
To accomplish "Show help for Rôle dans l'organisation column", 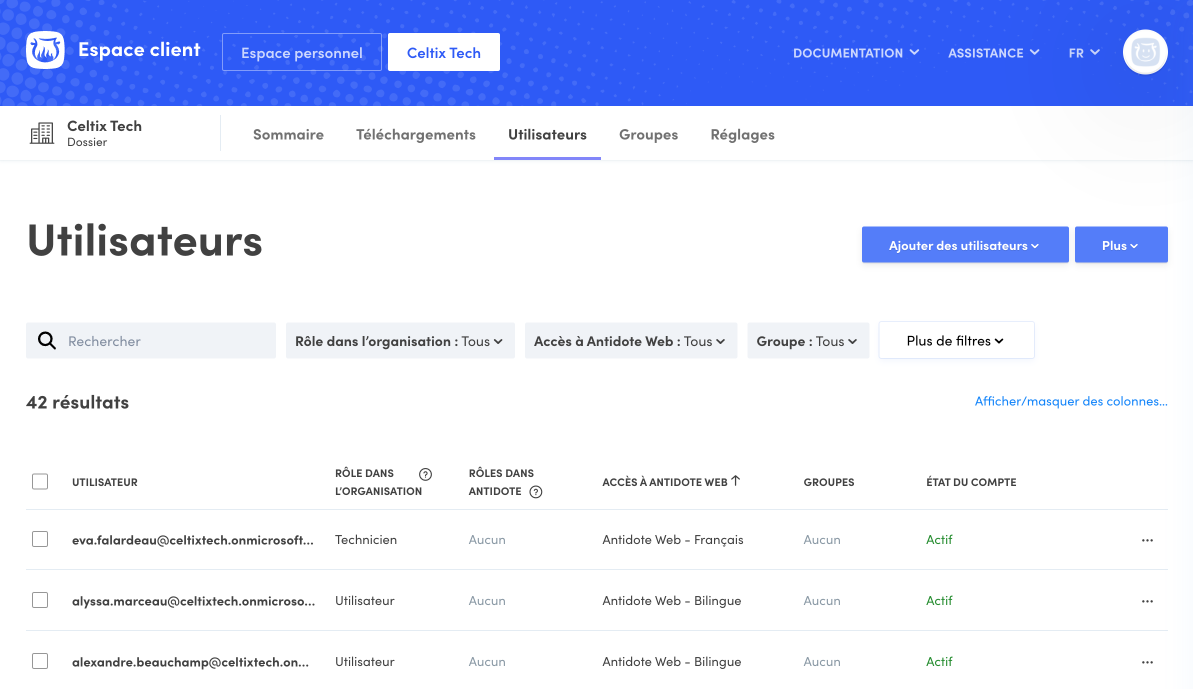I will (x=425, y=474).
